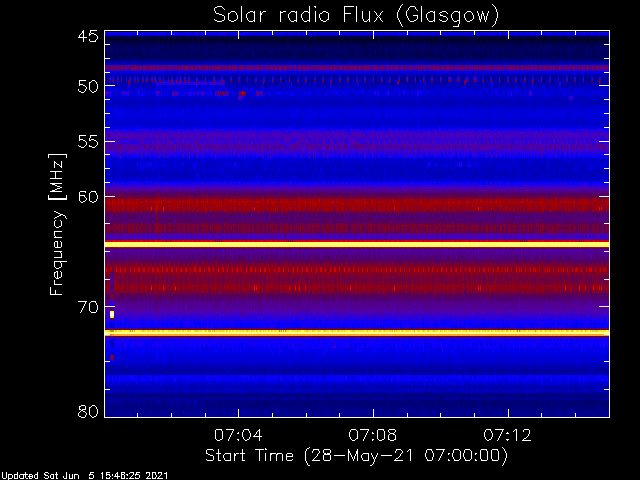Image resolution: width=640 pixels, height=480 pixels.
Task: Click the 07:08 time axis label
Action: [x=373, y=435]
